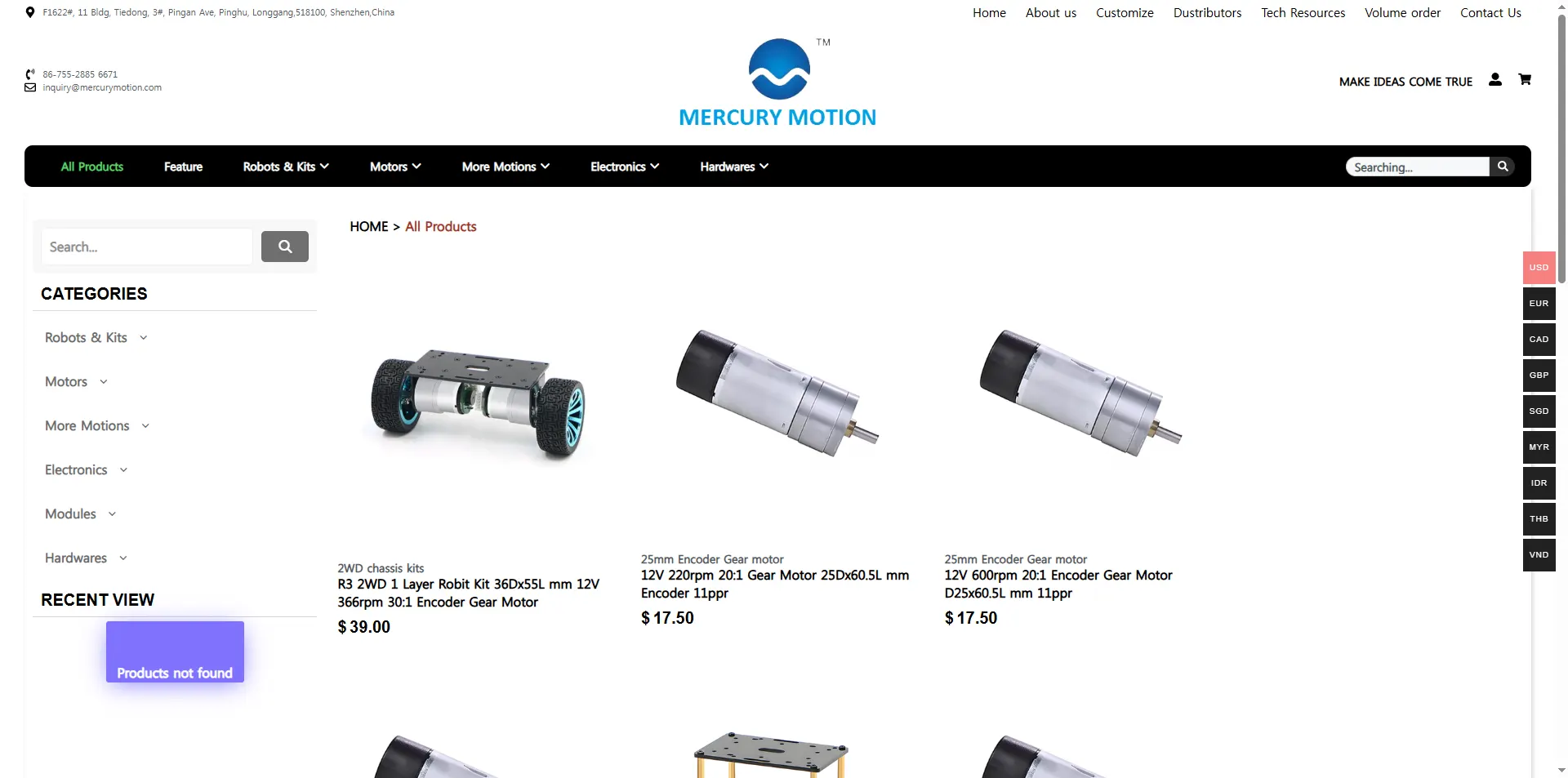The image size is (1568, 778).
Task: Open the Contact Us link
Action: [x=1490, y=13]
